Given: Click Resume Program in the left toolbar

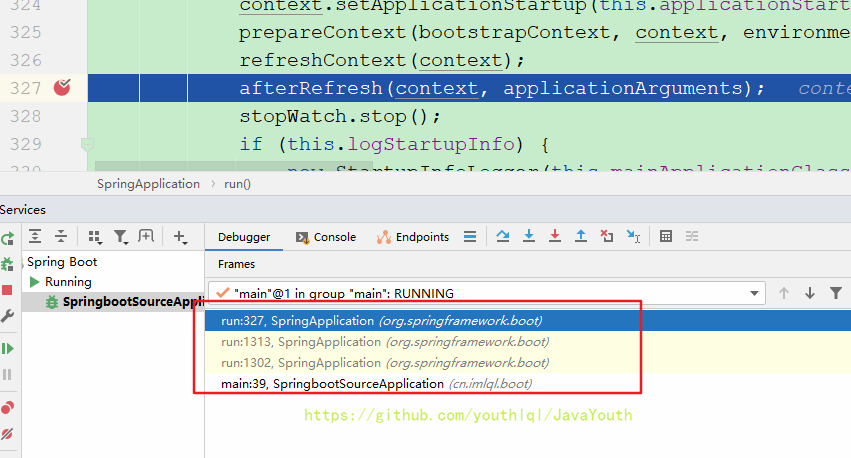Looking at the screenshot, I should pyautogui.click(x=7, y=348).
